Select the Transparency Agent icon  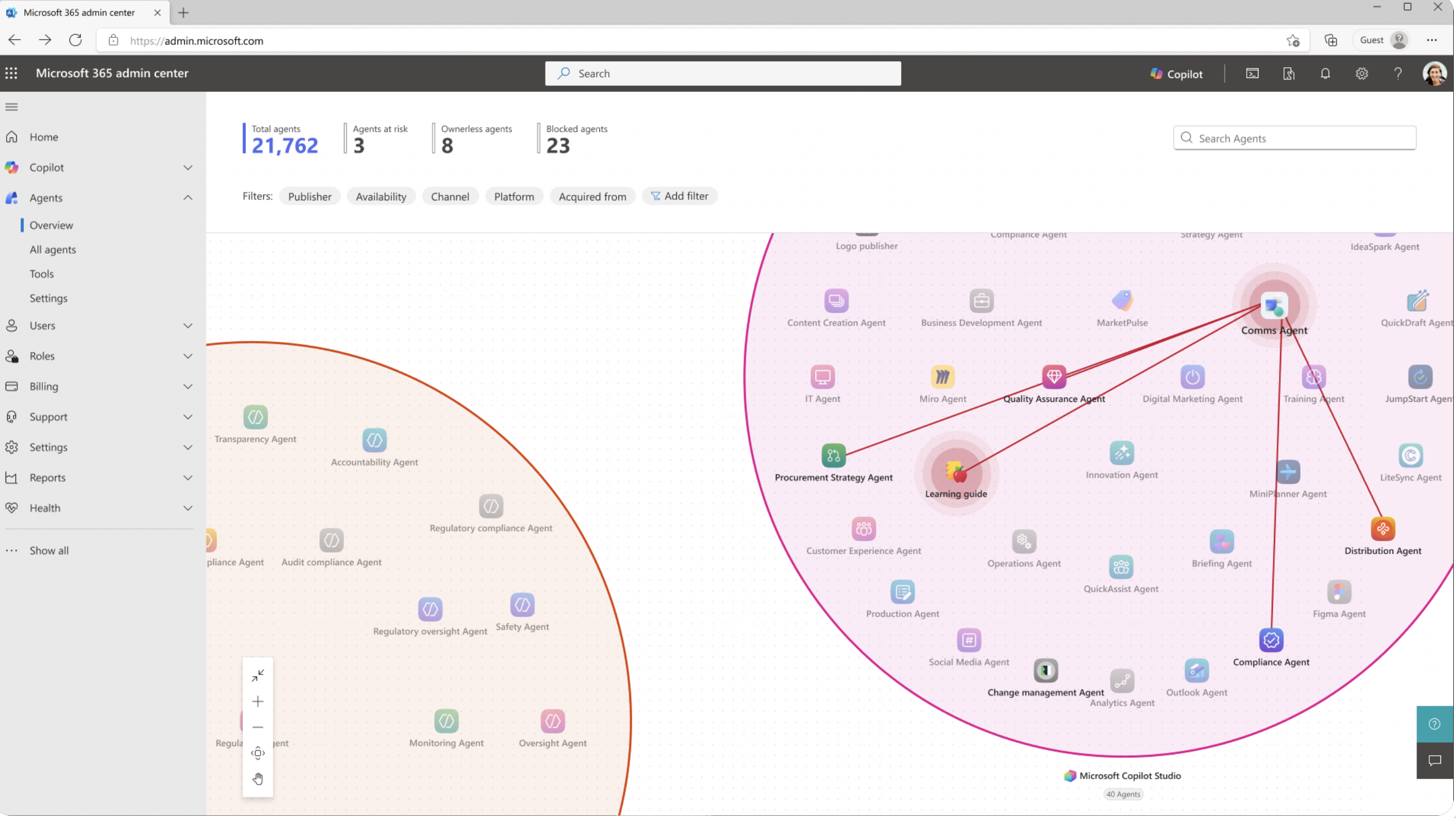255,417
